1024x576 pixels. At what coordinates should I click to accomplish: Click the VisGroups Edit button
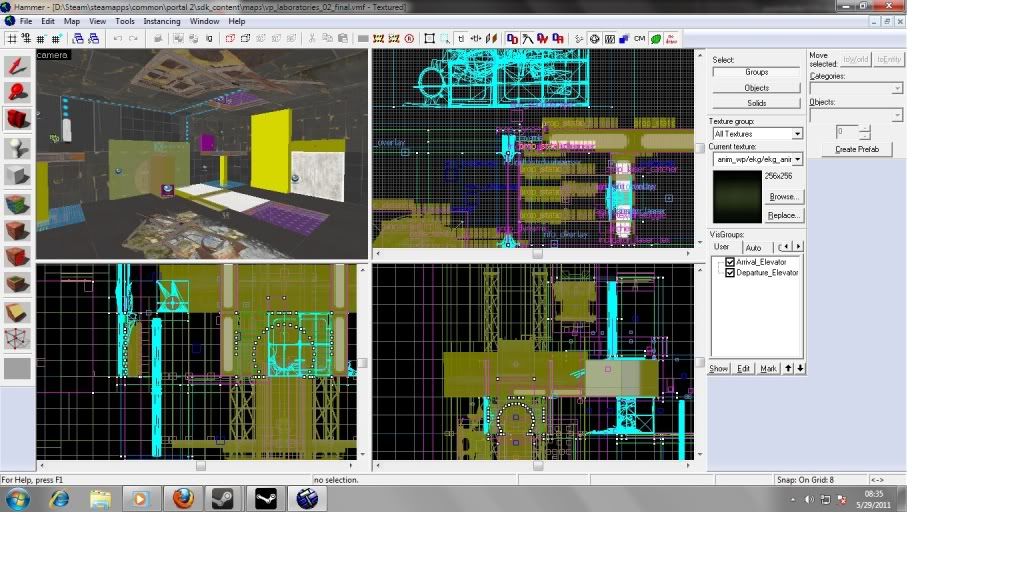tap(743, 369)
